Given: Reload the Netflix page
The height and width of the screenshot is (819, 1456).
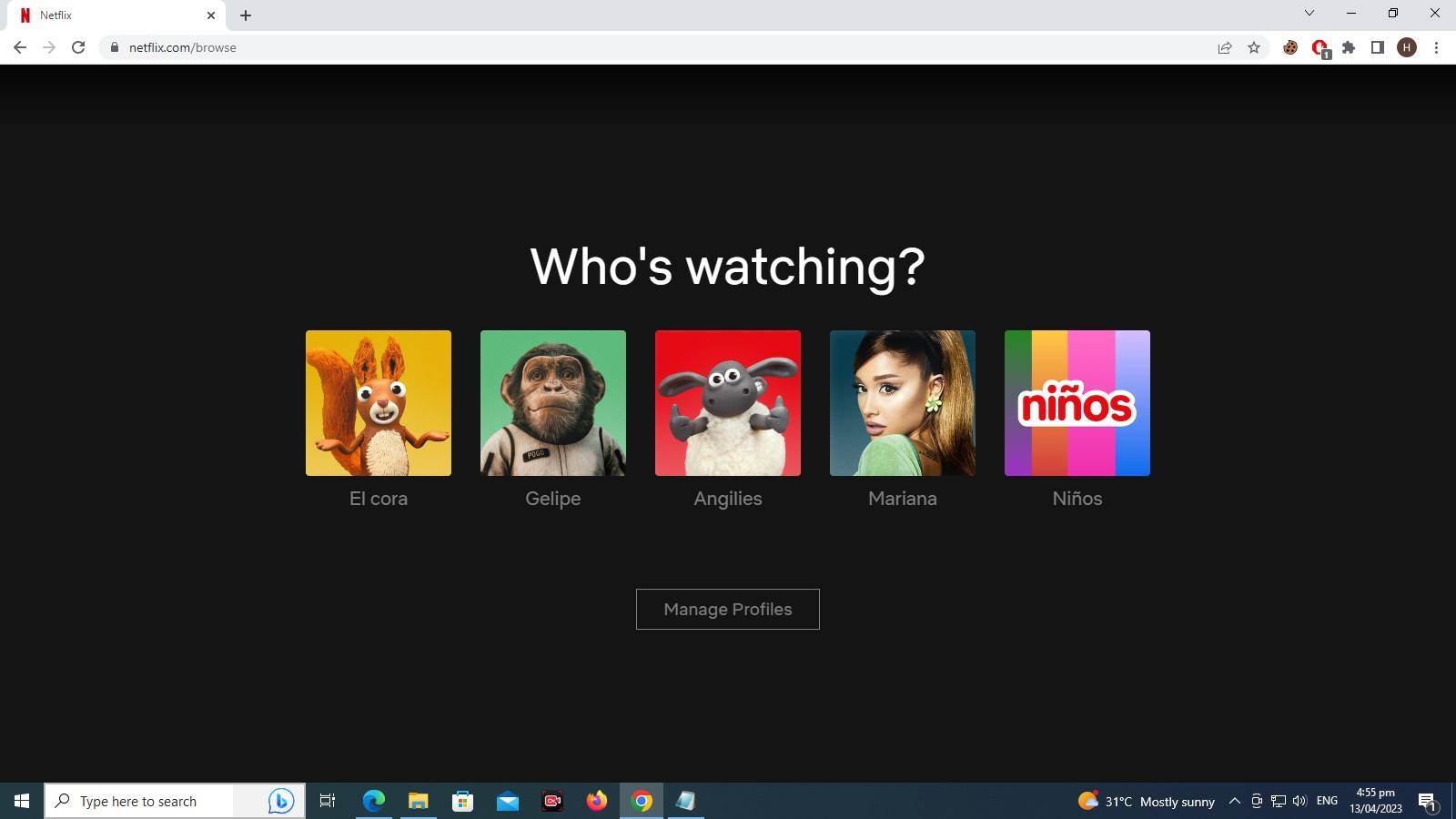Looking at the screenshot, I should (78, 47).
